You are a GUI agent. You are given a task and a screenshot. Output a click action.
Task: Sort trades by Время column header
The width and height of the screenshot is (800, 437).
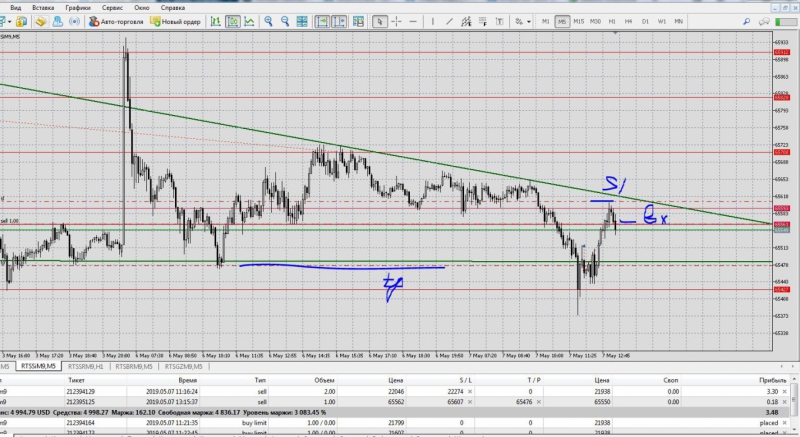pos(188,380)
